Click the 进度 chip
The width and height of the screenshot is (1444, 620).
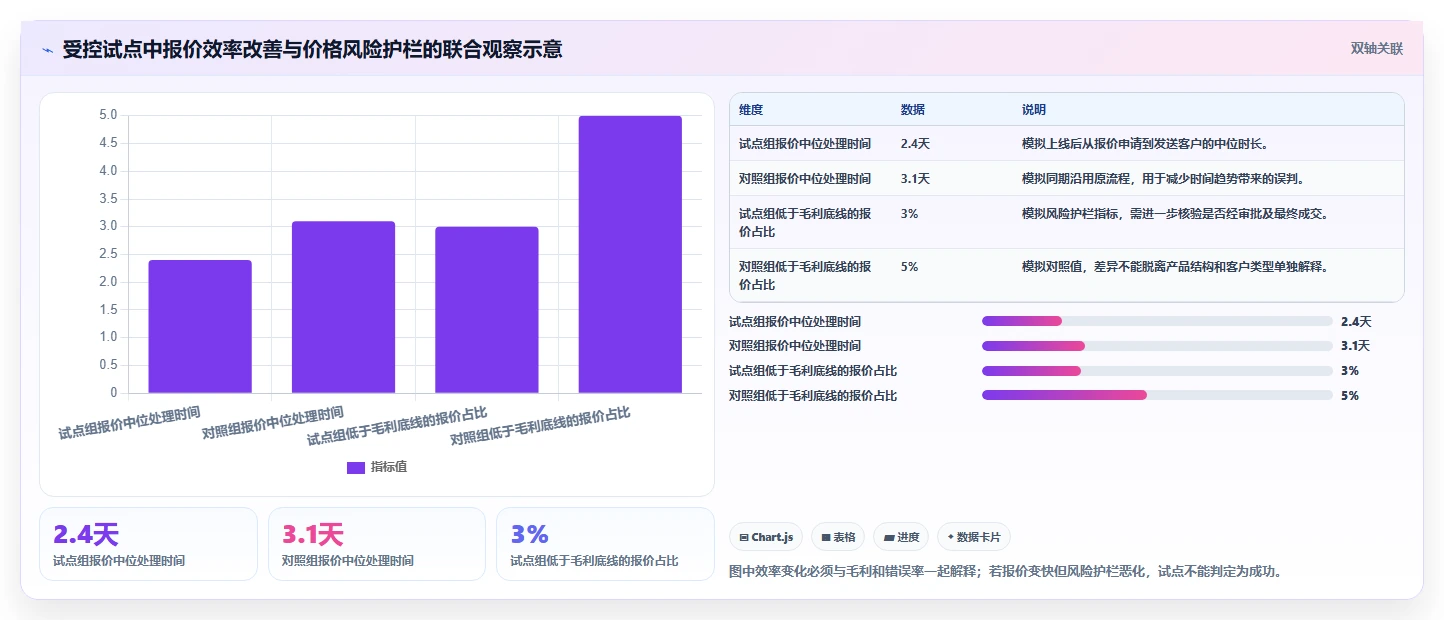[901, 537]
